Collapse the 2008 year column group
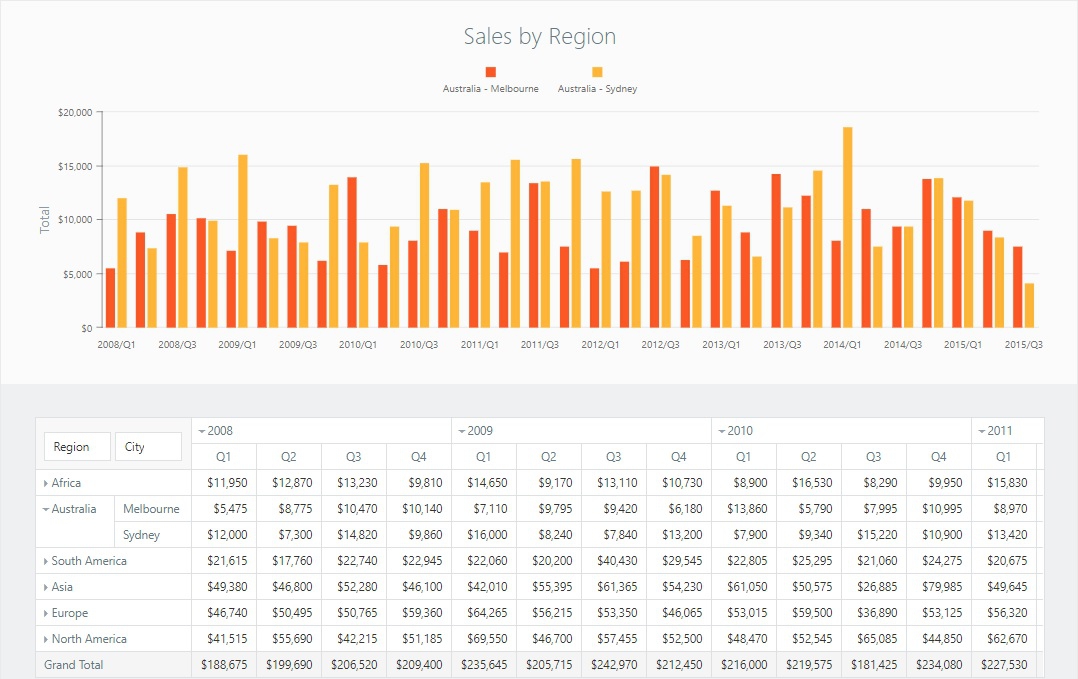 tap(202, 431)
